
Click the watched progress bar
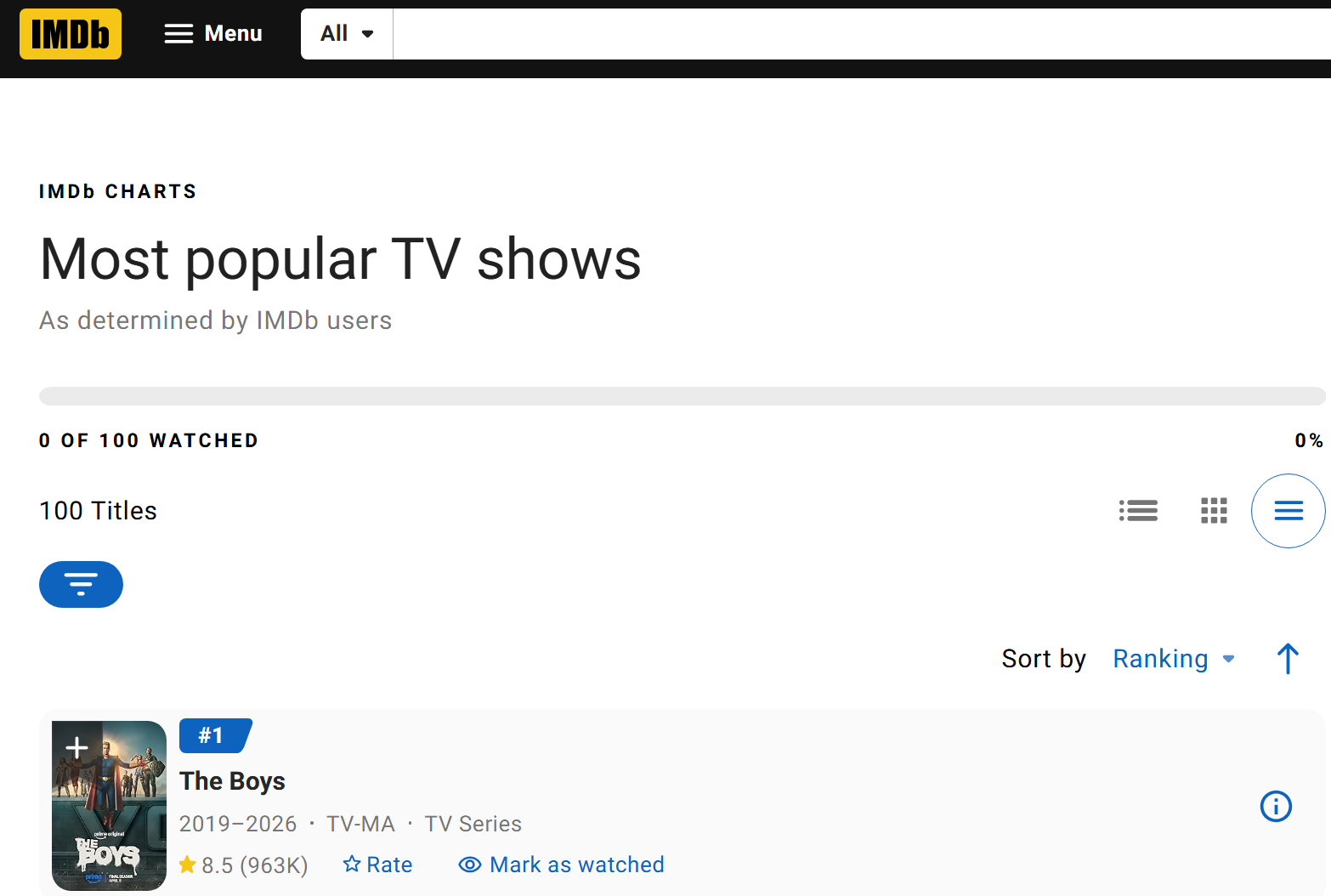tap(682, 396)
